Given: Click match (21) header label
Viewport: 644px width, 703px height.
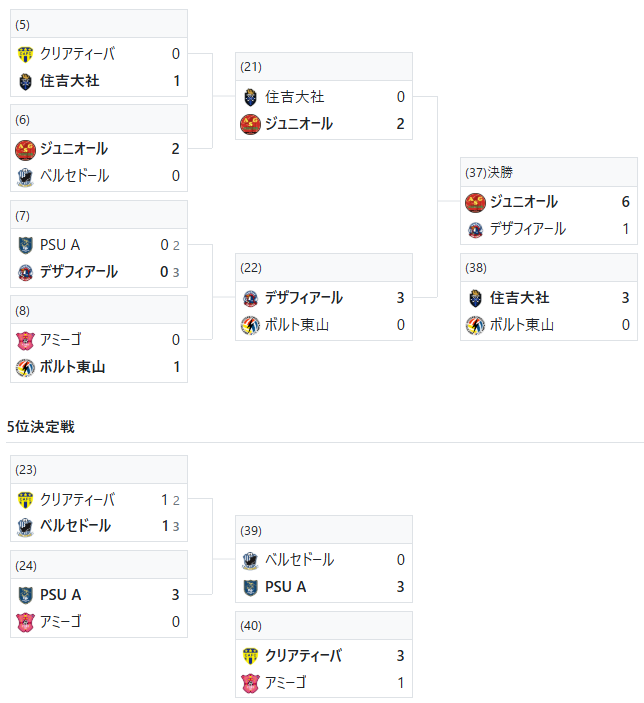Looking at the screenshot, I should [251, 67].
